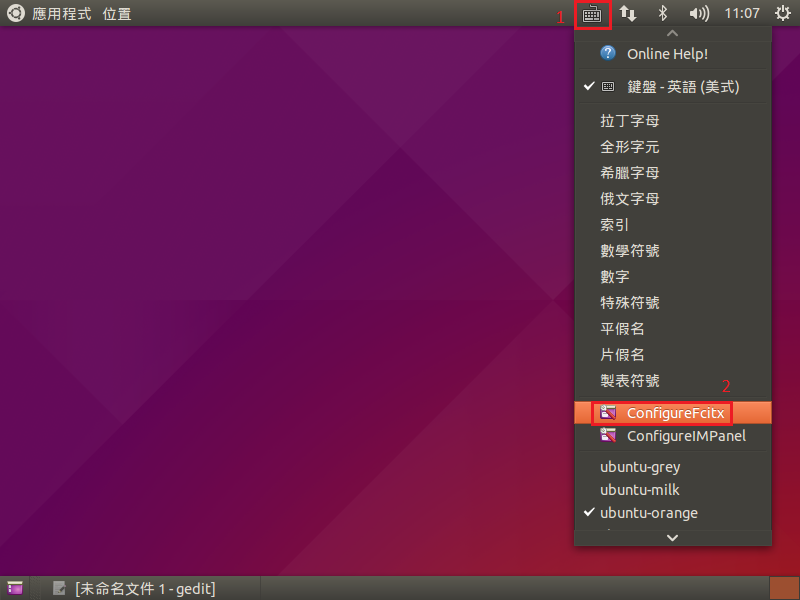This screenshot has width=800, height=600.
Task: Switch skin to ubuntu-grey
Action: tap(640, 466)
